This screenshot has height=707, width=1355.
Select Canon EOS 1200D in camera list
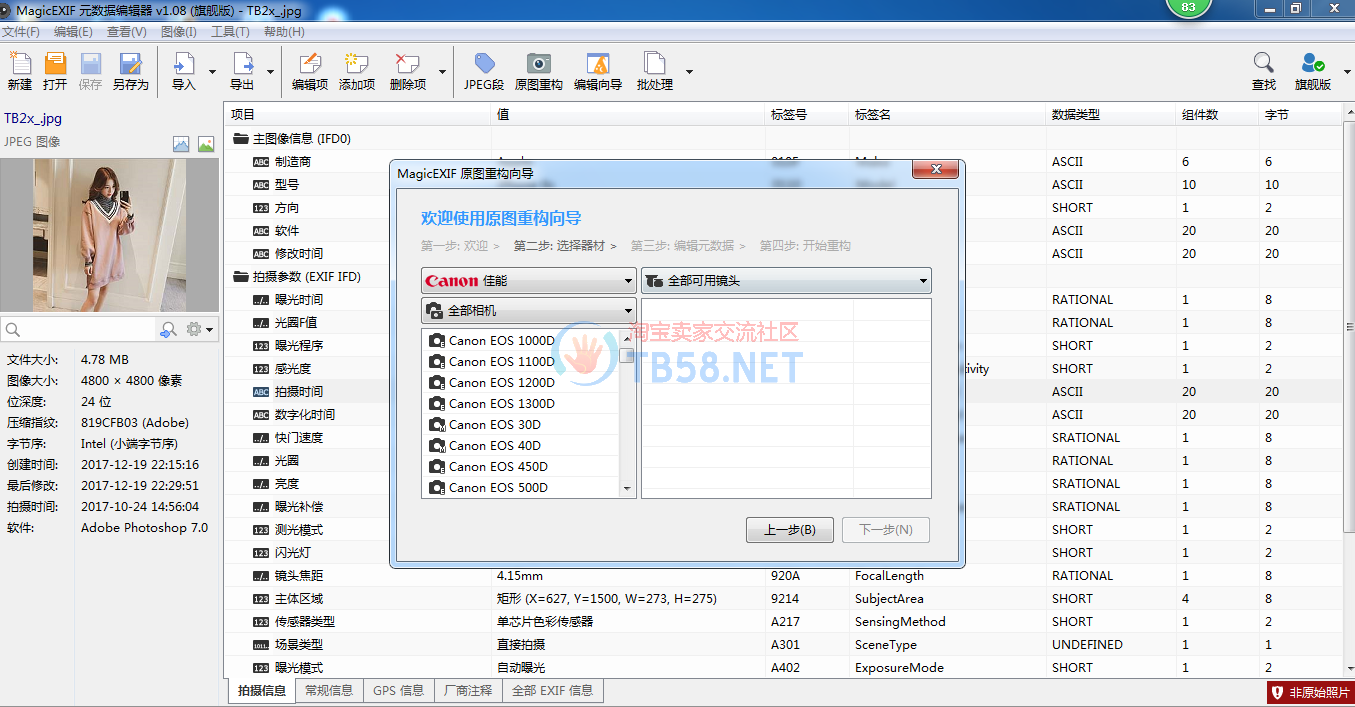[x=501, y=383]
